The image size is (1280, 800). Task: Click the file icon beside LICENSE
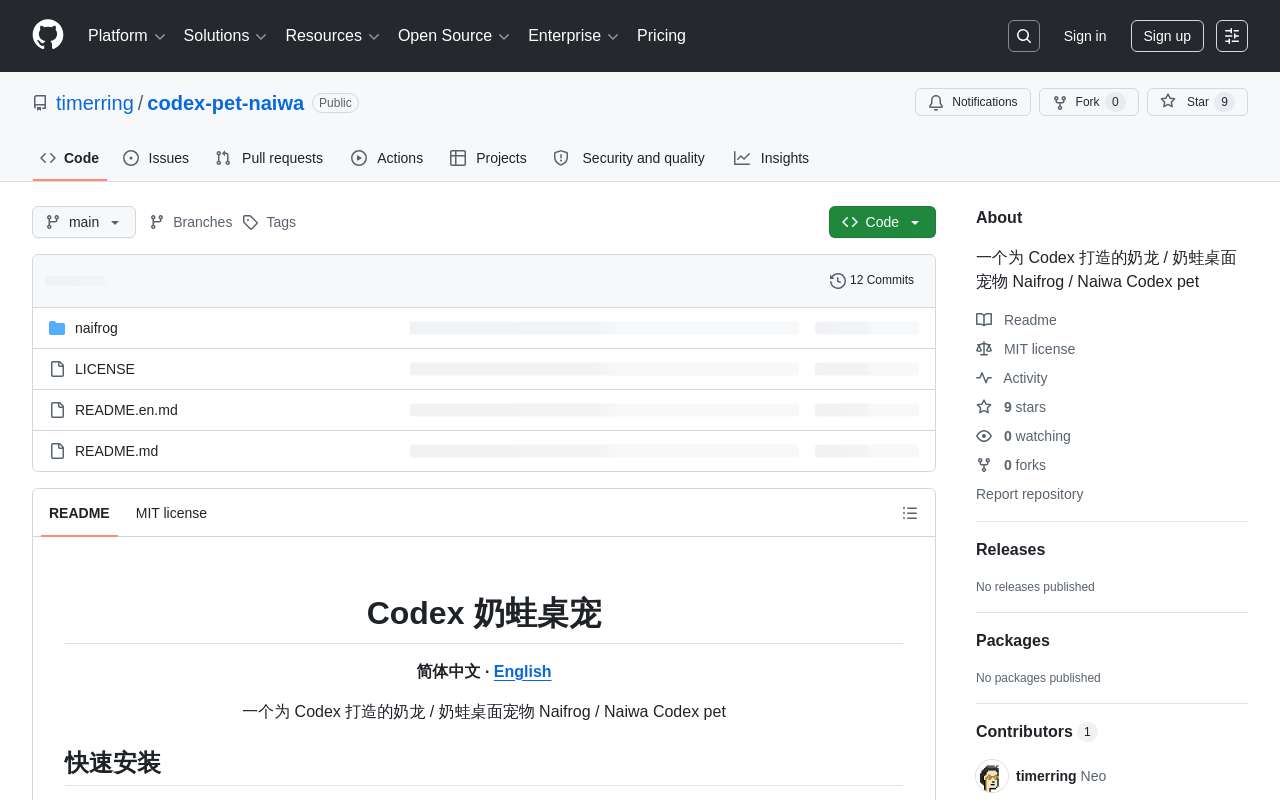[x=57, y=369]
